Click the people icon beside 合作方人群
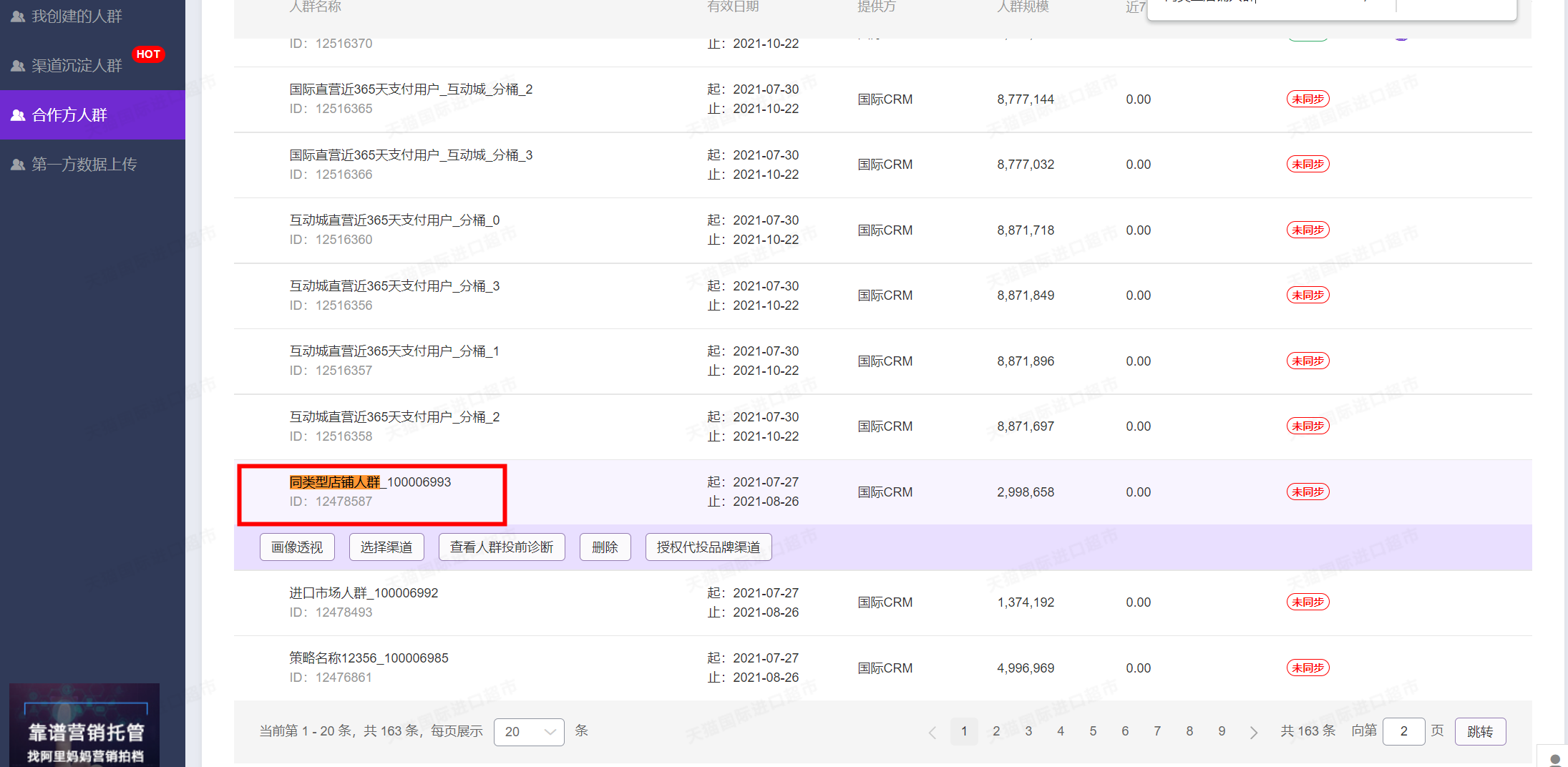The height and width of the screenshot is (767, 1568). tap(18, 114)
